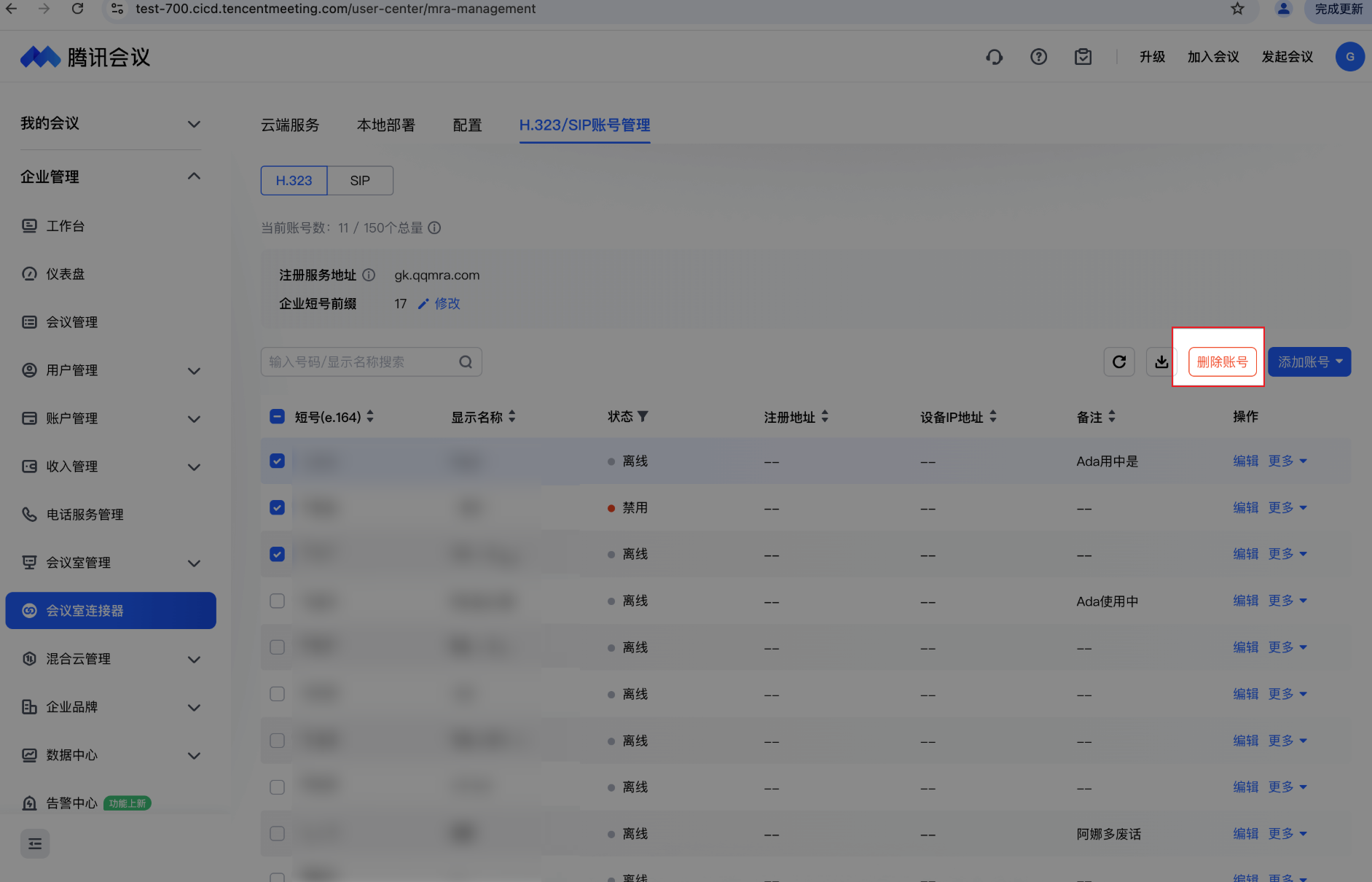Select H.323/SIP账号管理 tab
The image size is (1372, 882).
click(x=584, y=125)
